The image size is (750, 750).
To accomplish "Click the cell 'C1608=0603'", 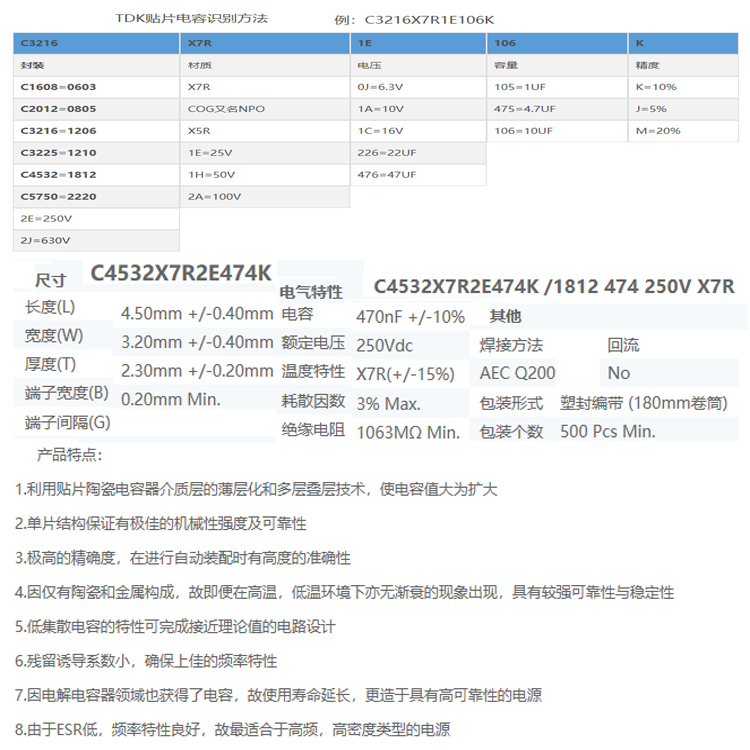I will pos(96,87).
